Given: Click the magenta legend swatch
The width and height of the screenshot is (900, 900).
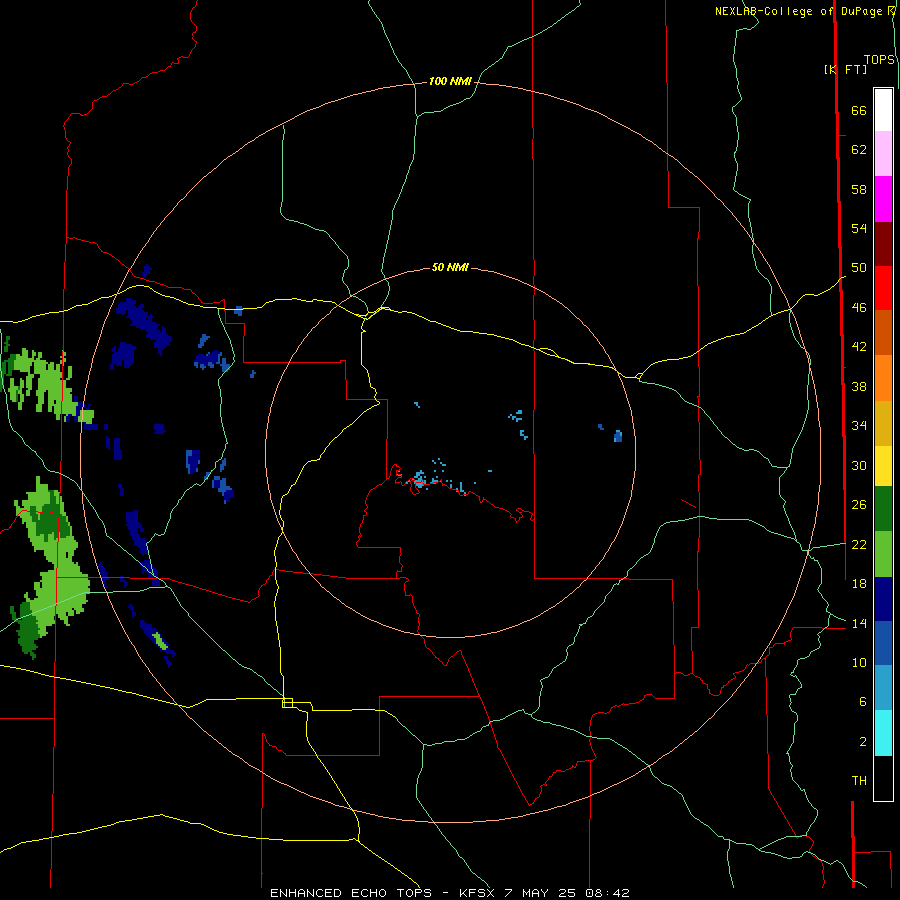Looking at the screenshot, I should pyautogui.click(x=883, y=199).
